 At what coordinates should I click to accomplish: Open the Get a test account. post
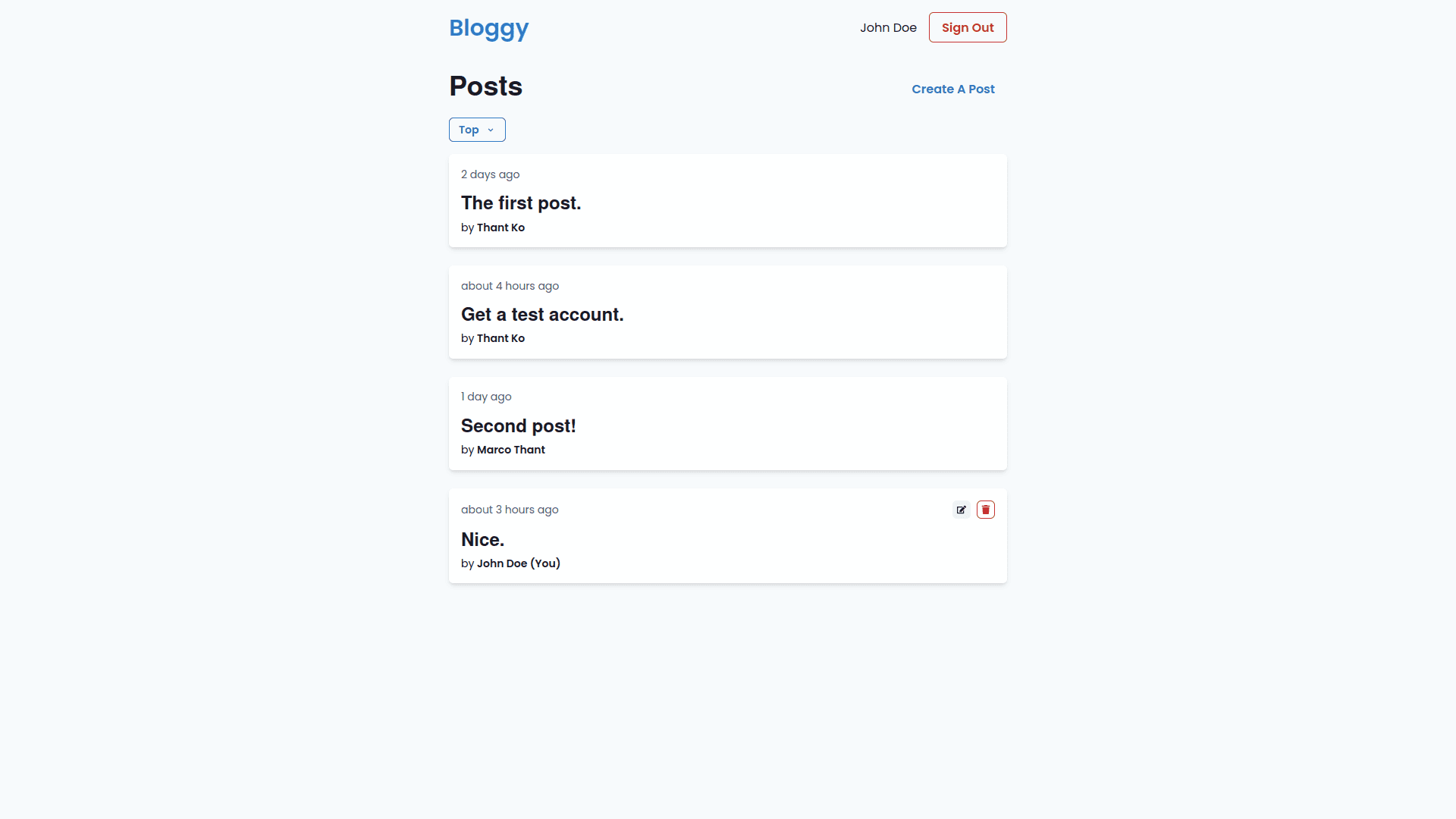point(542,315)
